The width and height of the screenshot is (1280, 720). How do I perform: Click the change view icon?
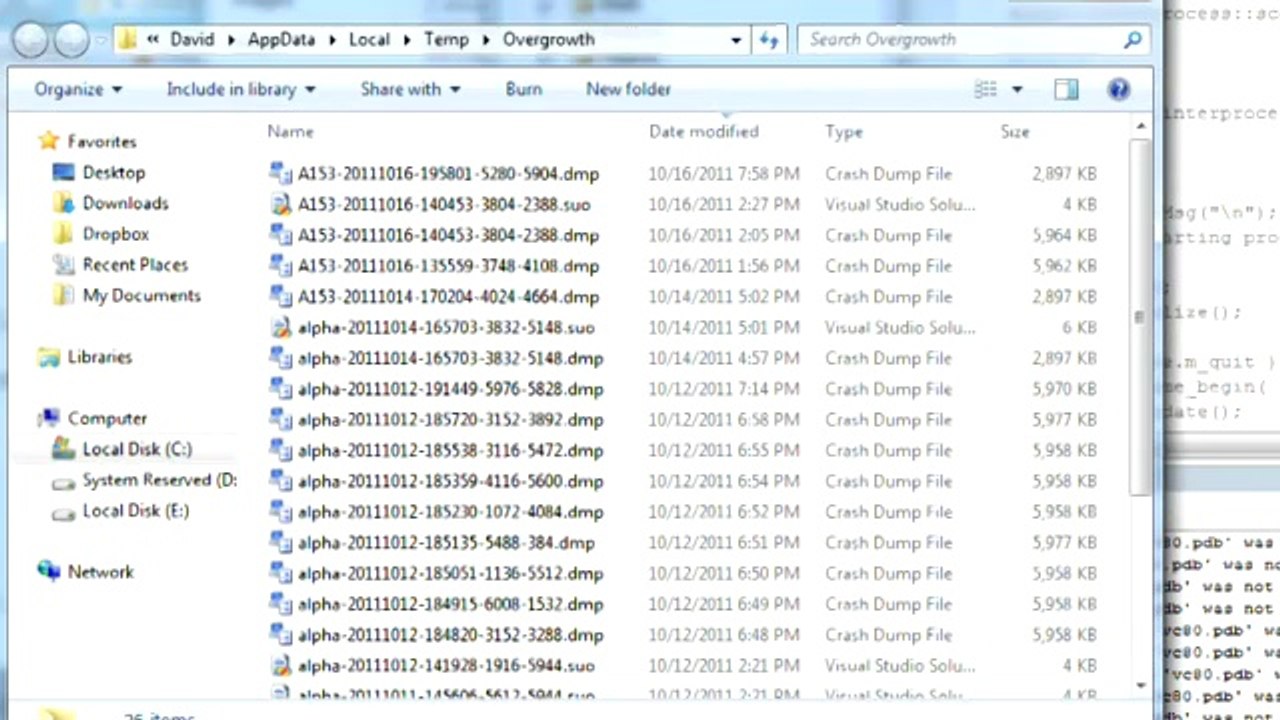986,90
